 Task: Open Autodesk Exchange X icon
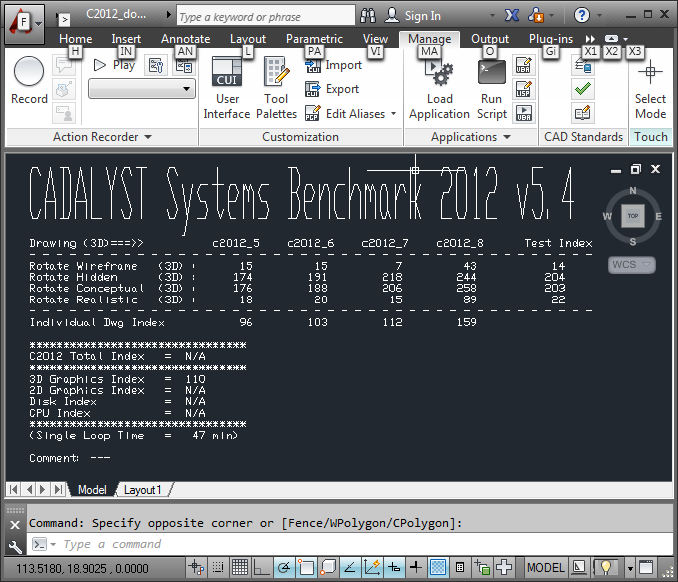point(512,16)
